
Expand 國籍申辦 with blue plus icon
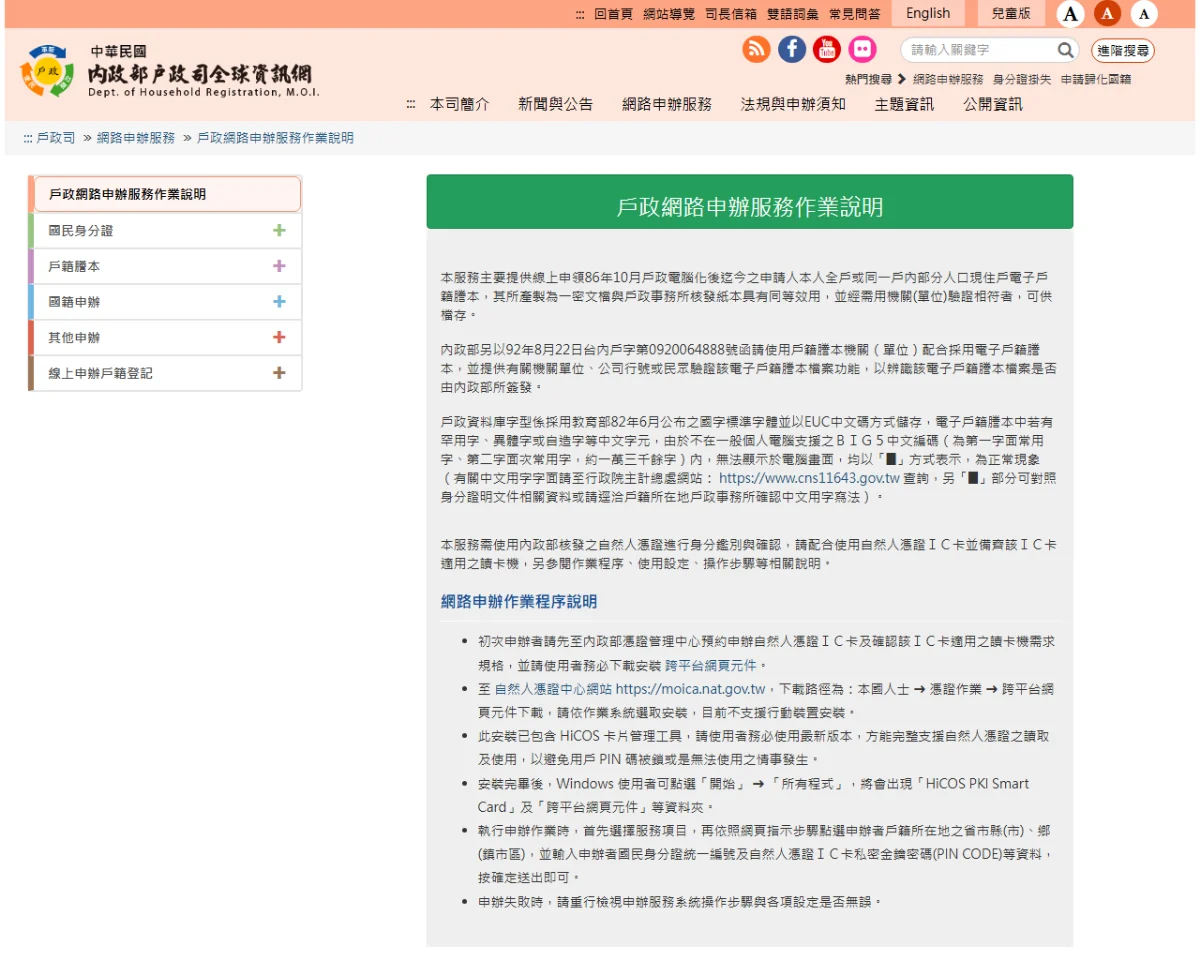click(279, 301)
